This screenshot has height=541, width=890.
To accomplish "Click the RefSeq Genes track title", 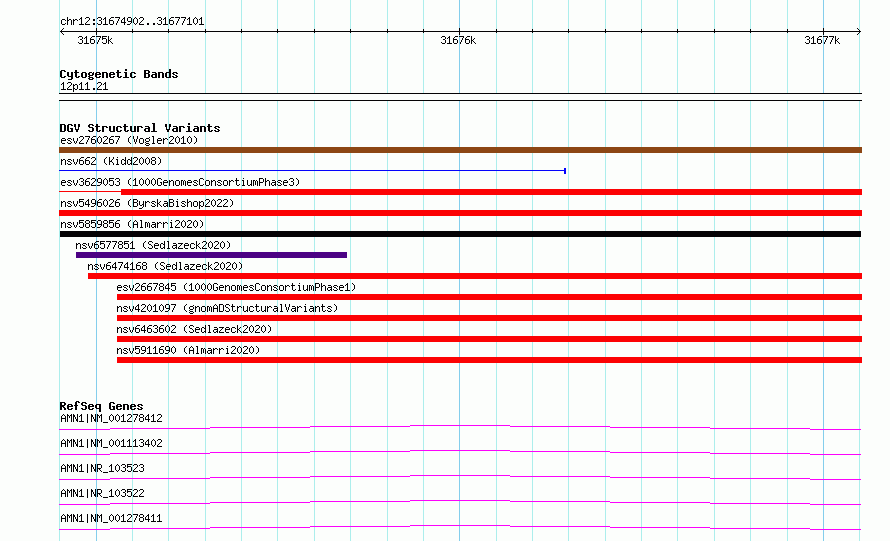I will (x=101, y=406).
